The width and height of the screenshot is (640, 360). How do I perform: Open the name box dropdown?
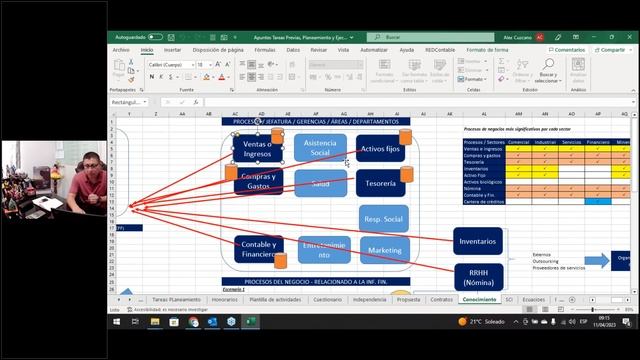point(145,102)
